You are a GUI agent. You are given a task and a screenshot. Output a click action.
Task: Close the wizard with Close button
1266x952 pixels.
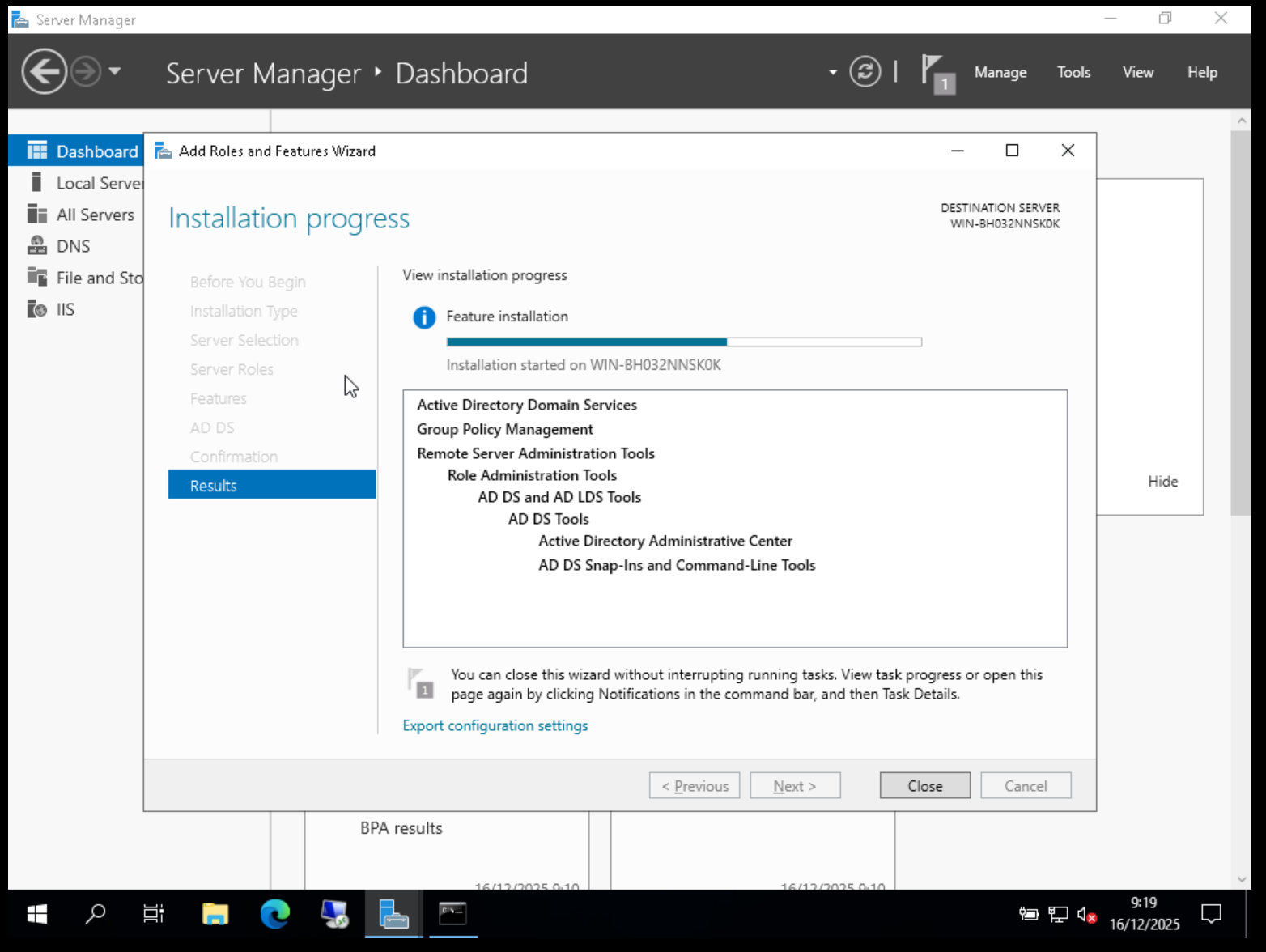tap(924, 785)
